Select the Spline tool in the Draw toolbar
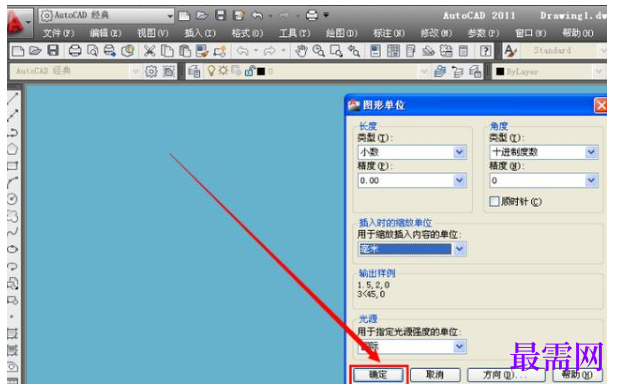The height and width of the screenshot is (388, 622). click(13, 232)
